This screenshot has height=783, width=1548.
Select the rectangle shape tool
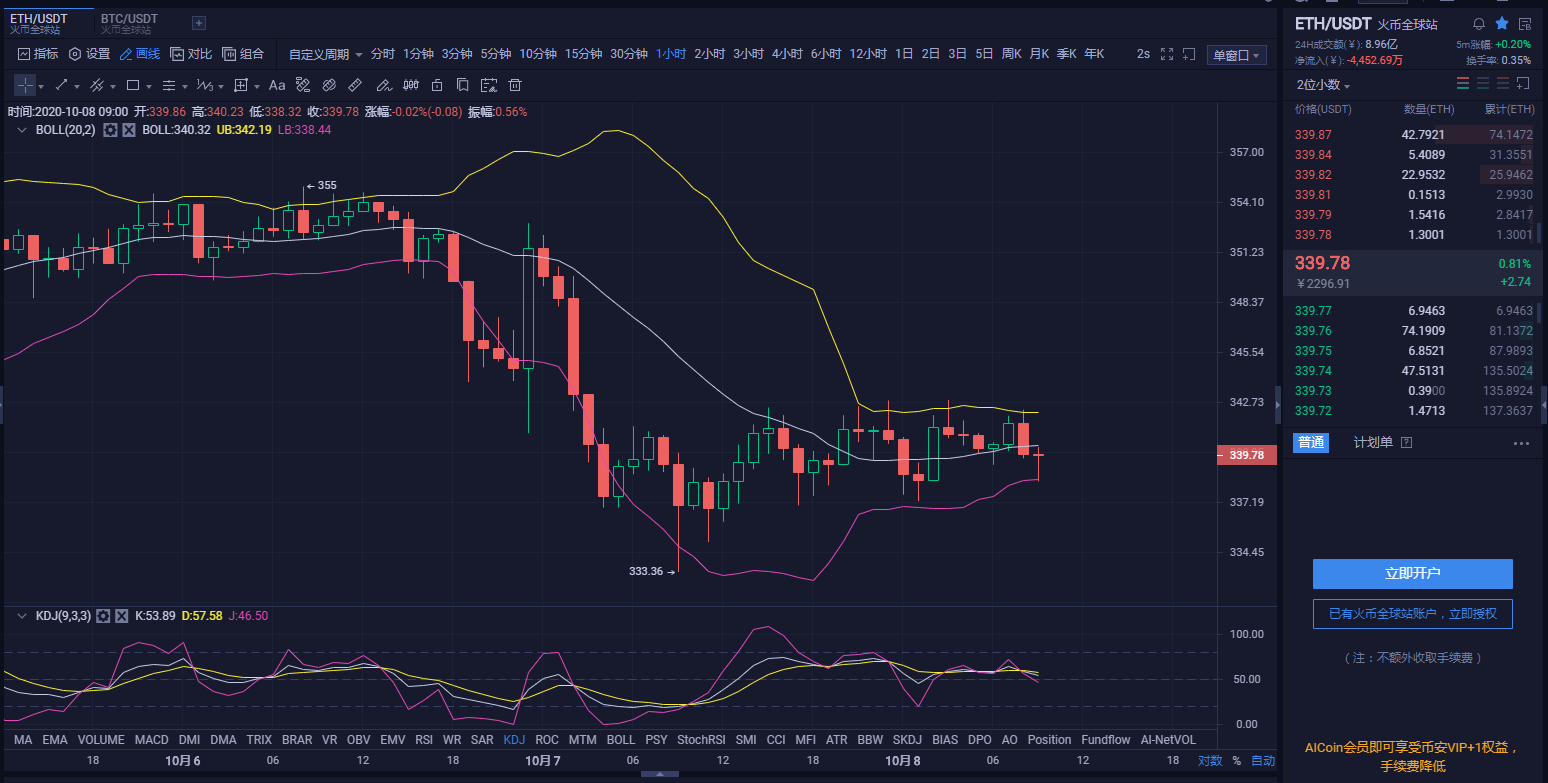coord(133,85)
